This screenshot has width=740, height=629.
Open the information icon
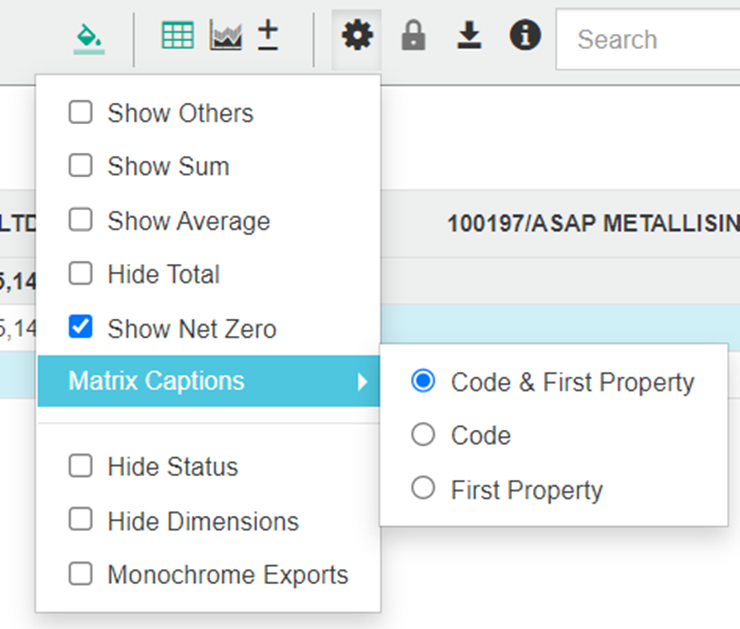[525, 37]
